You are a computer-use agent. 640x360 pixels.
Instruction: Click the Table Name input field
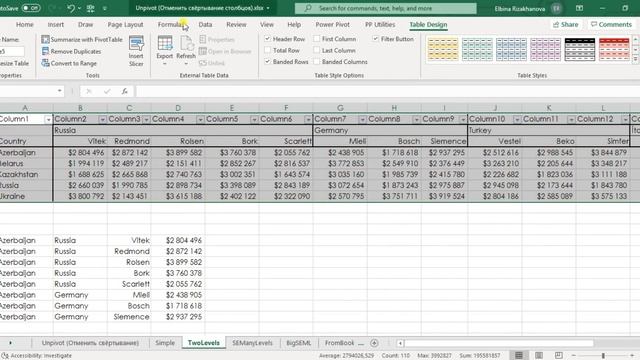[x=12, y=51]
